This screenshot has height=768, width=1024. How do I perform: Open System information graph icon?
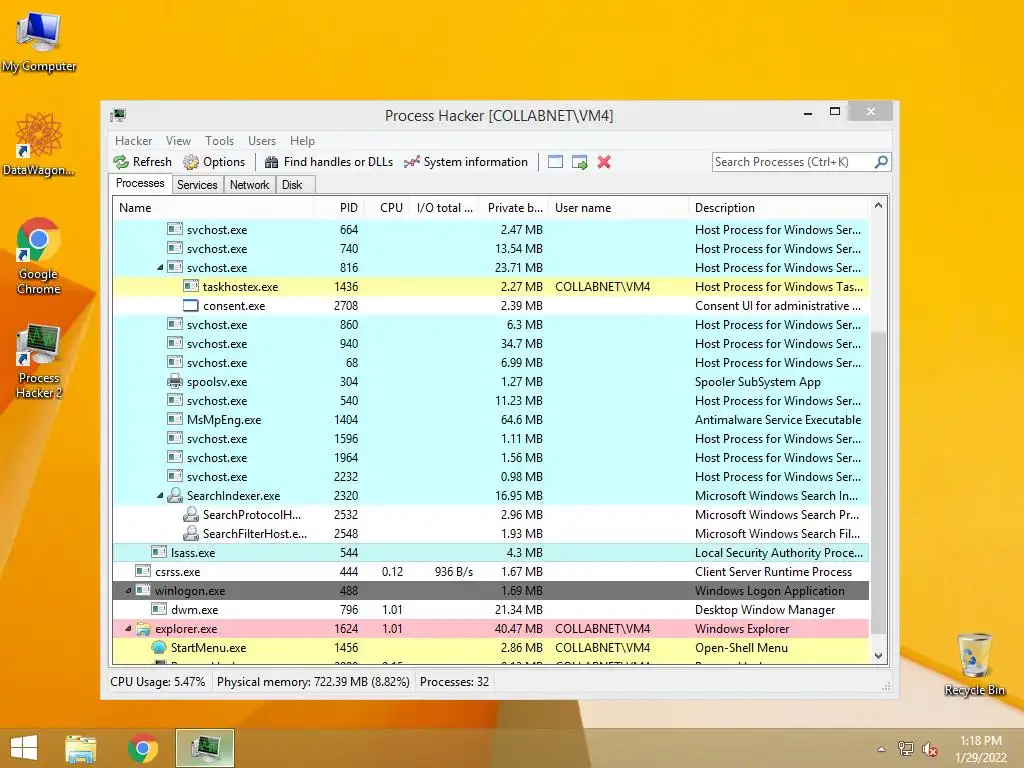pyautogui.click(x=411, y=162)
